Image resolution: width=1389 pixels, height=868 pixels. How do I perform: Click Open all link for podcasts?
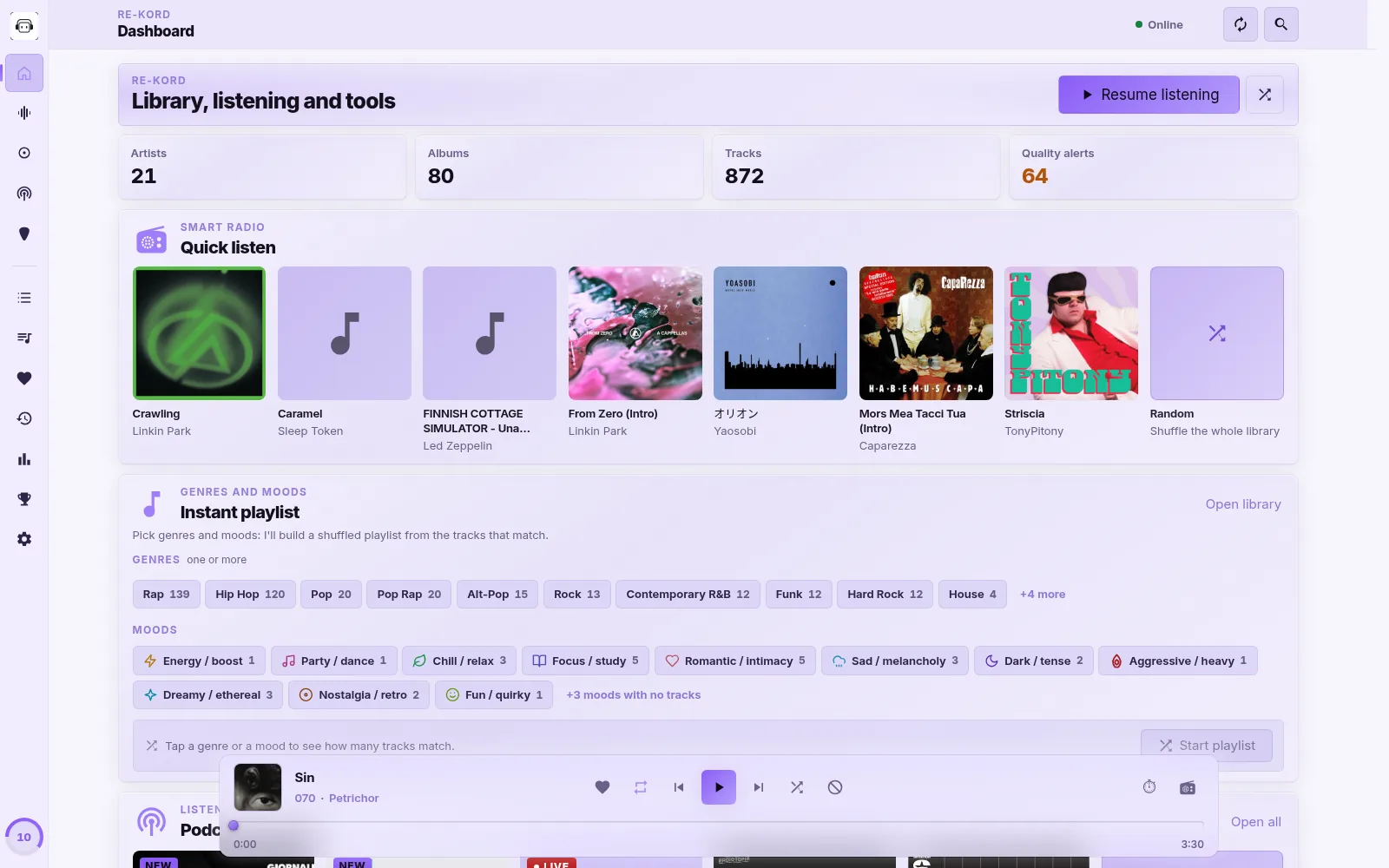pos(1256,822)
